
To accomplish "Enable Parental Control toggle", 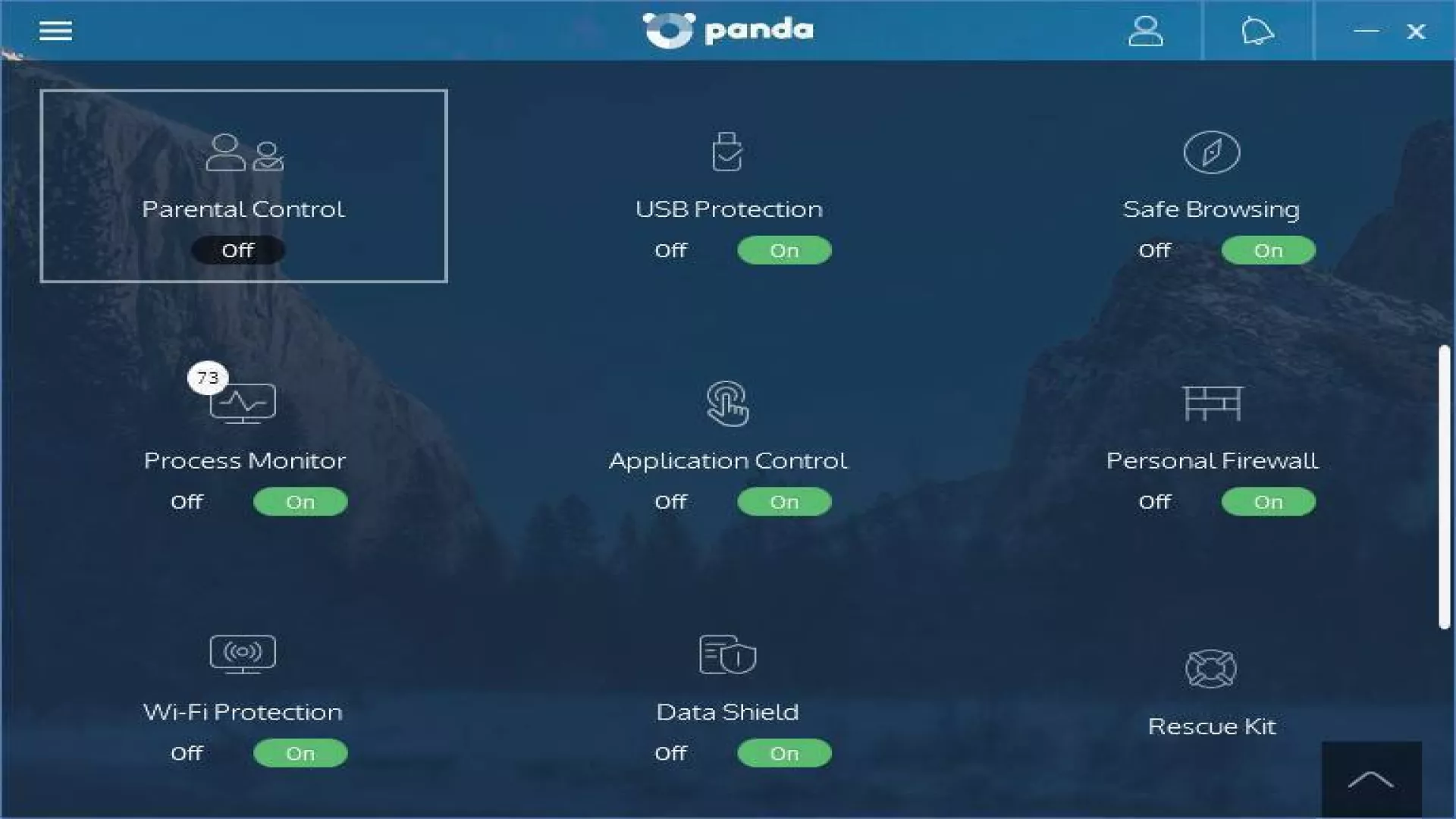I will (x=237, y=249).
